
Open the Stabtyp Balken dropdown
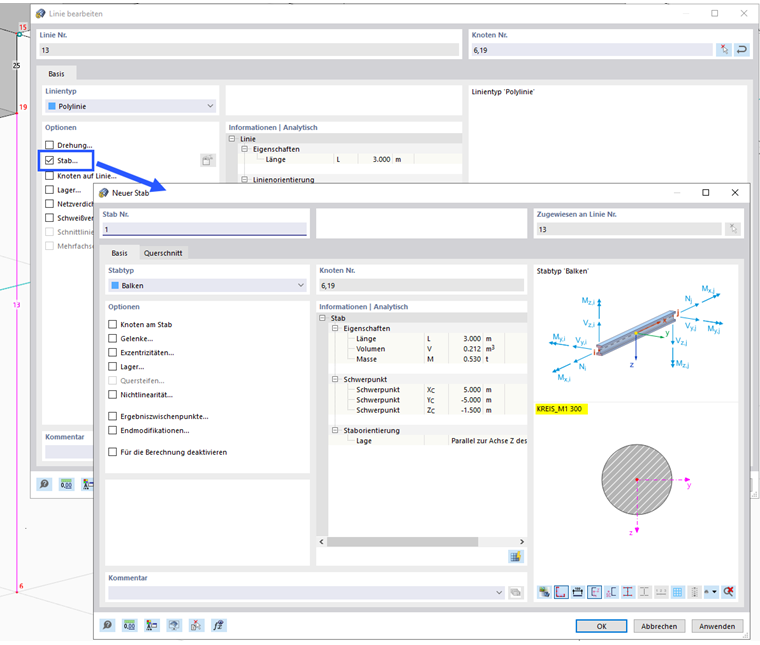207,285
